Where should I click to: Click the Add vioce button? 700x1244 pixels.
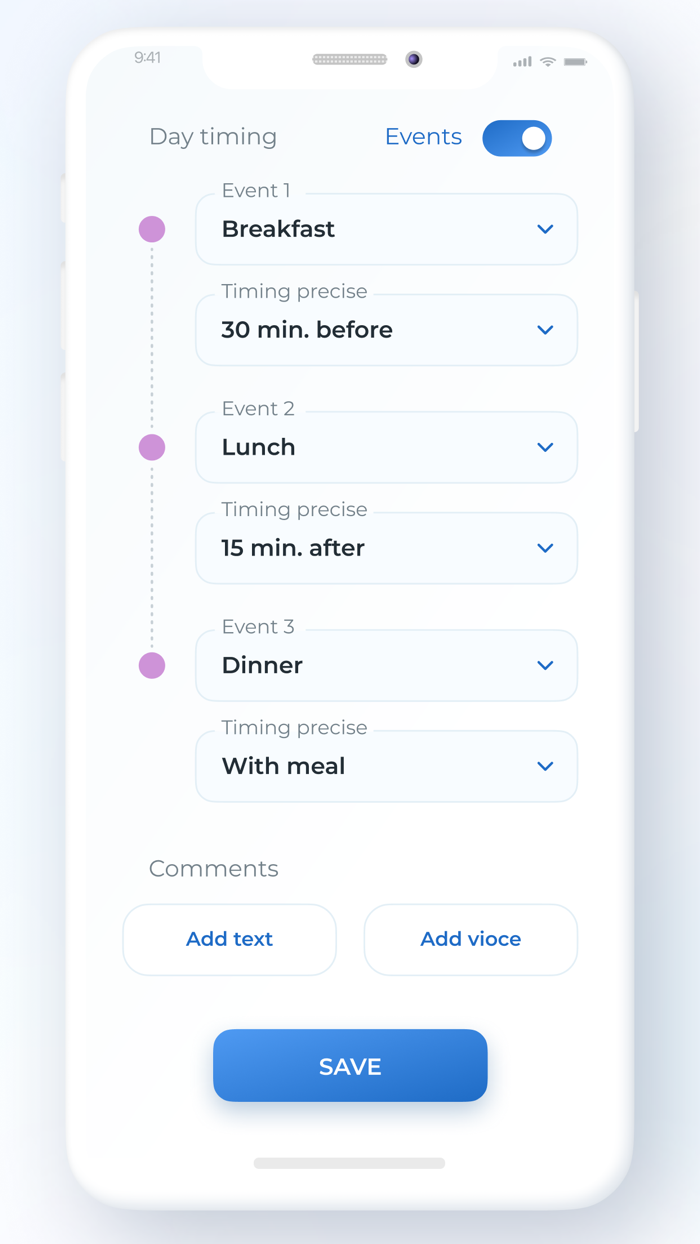(x=470, y=939)
